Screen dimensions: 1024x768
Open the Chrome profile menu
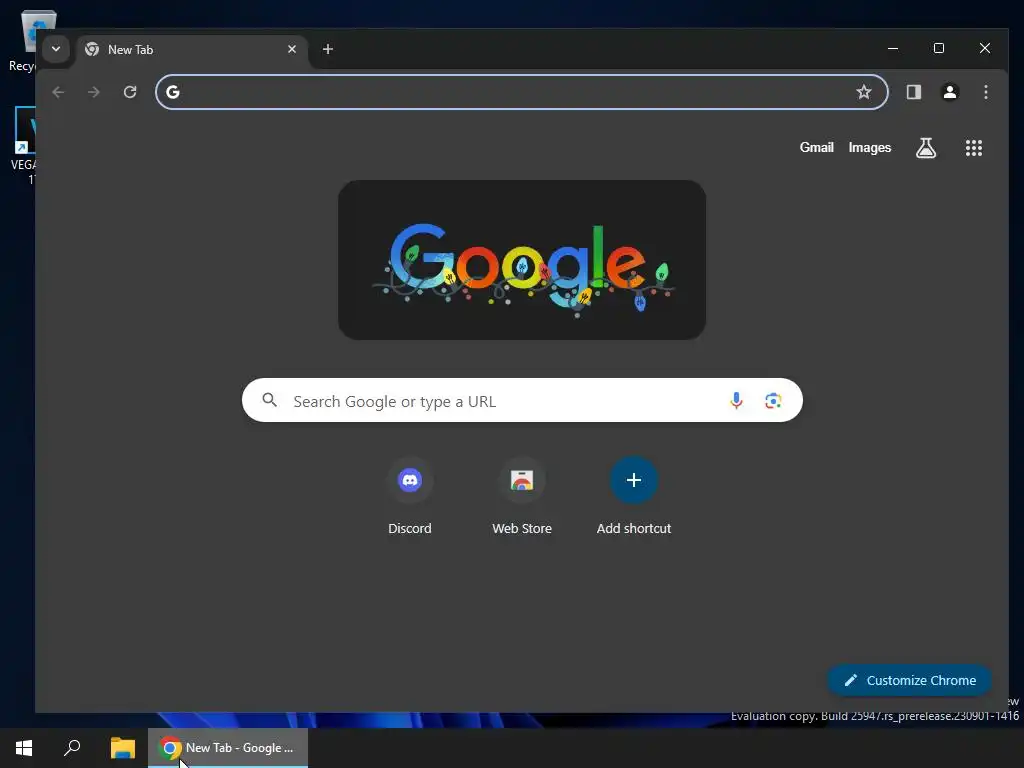(950, 92)
